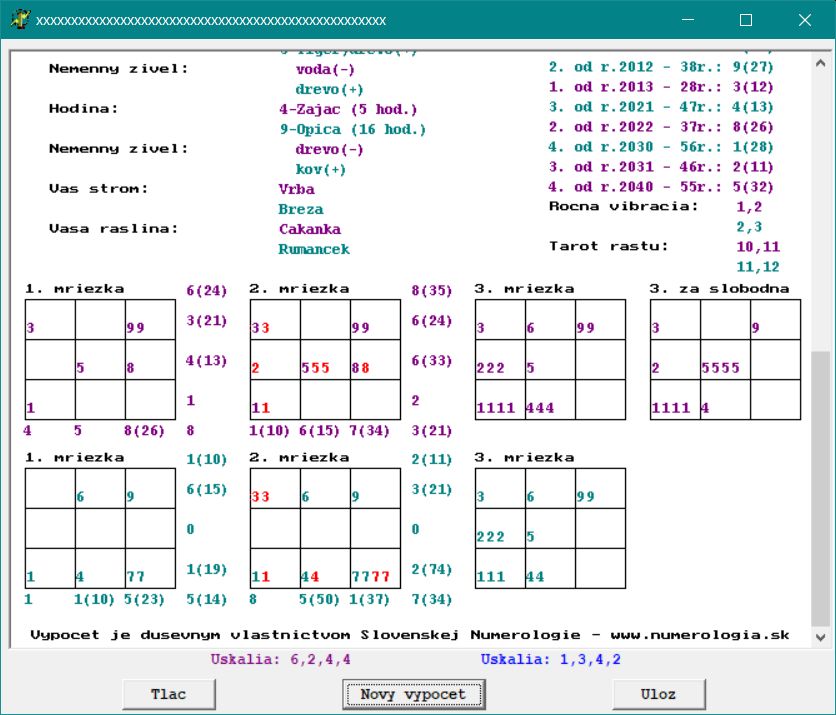Click the Tarot value "11,12"
This screenshot has width=836, height=715.
pos(758,267)
